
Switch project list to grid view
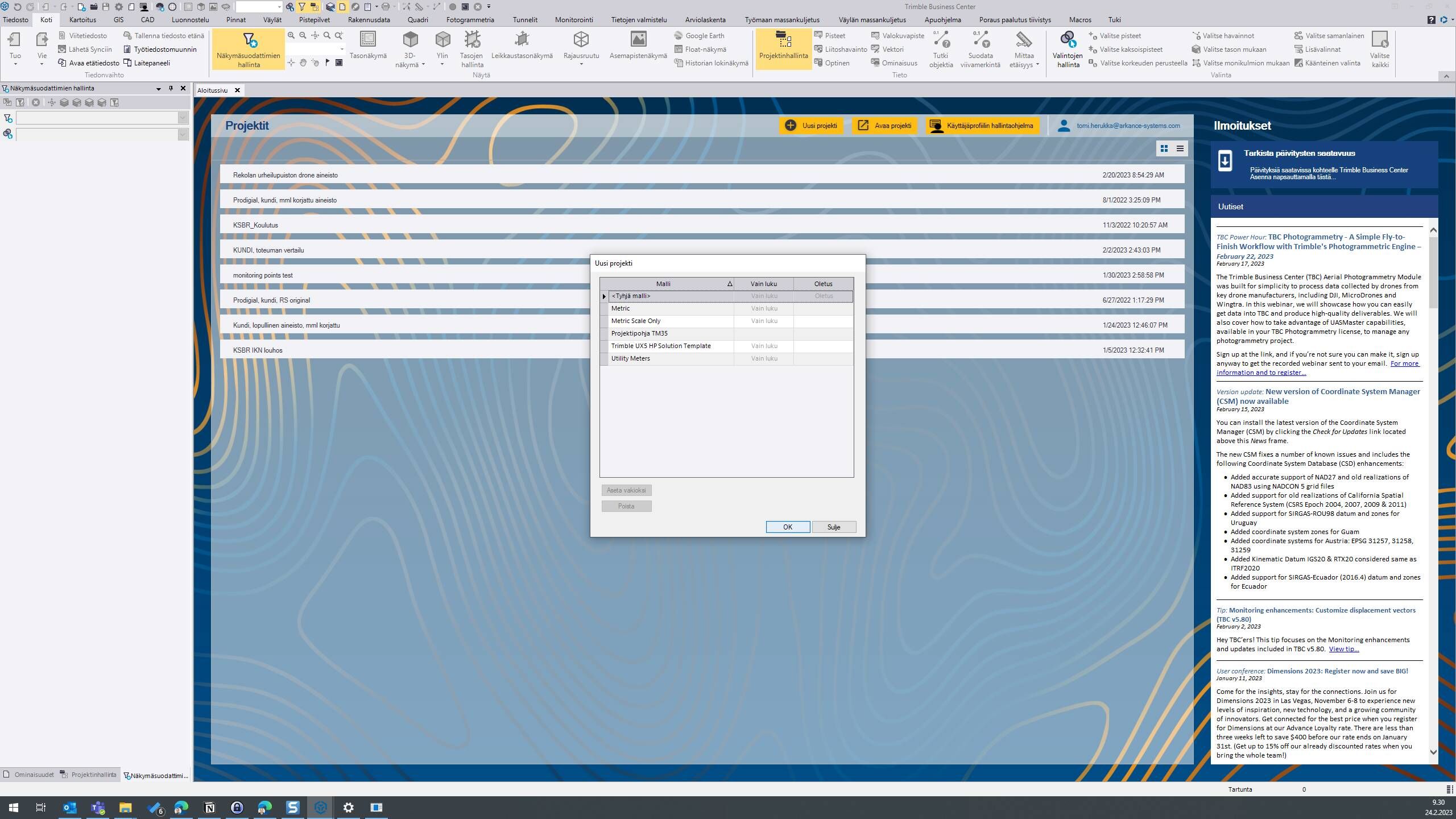pos(1164,148)
